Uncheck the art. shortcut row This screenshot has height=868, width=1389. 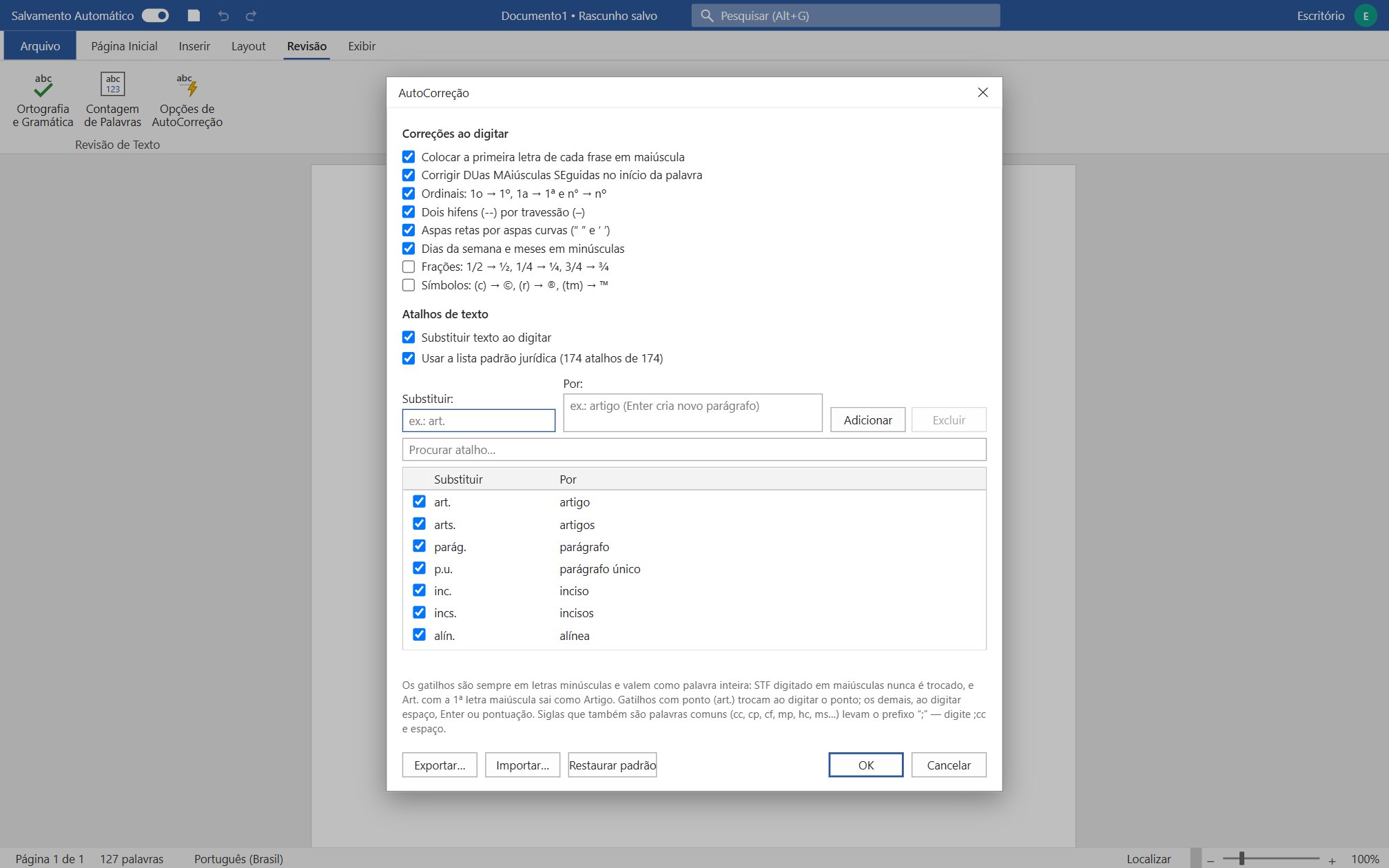(x=419, y=501)
